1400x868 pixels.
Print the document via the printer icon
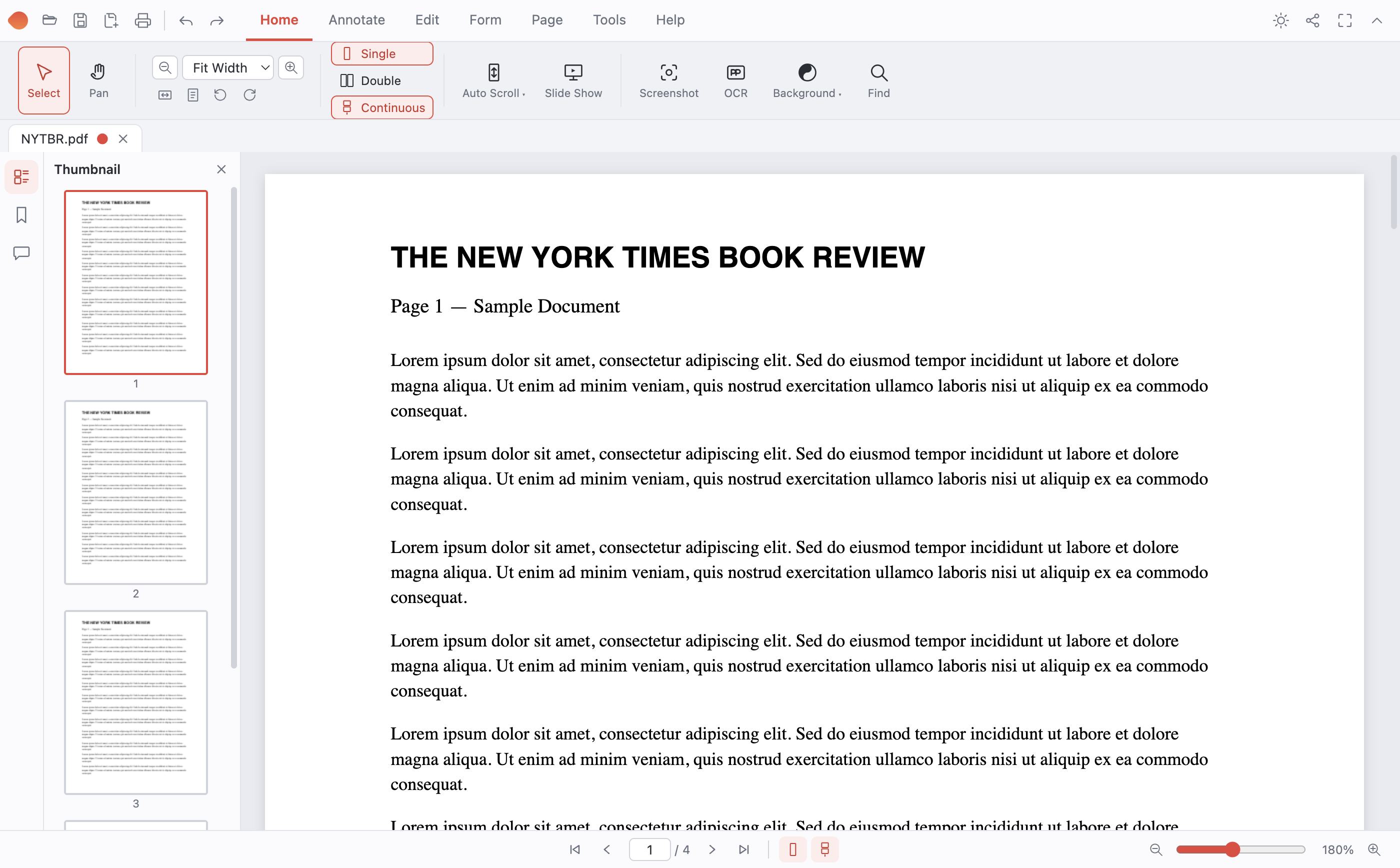coord(142,20)
